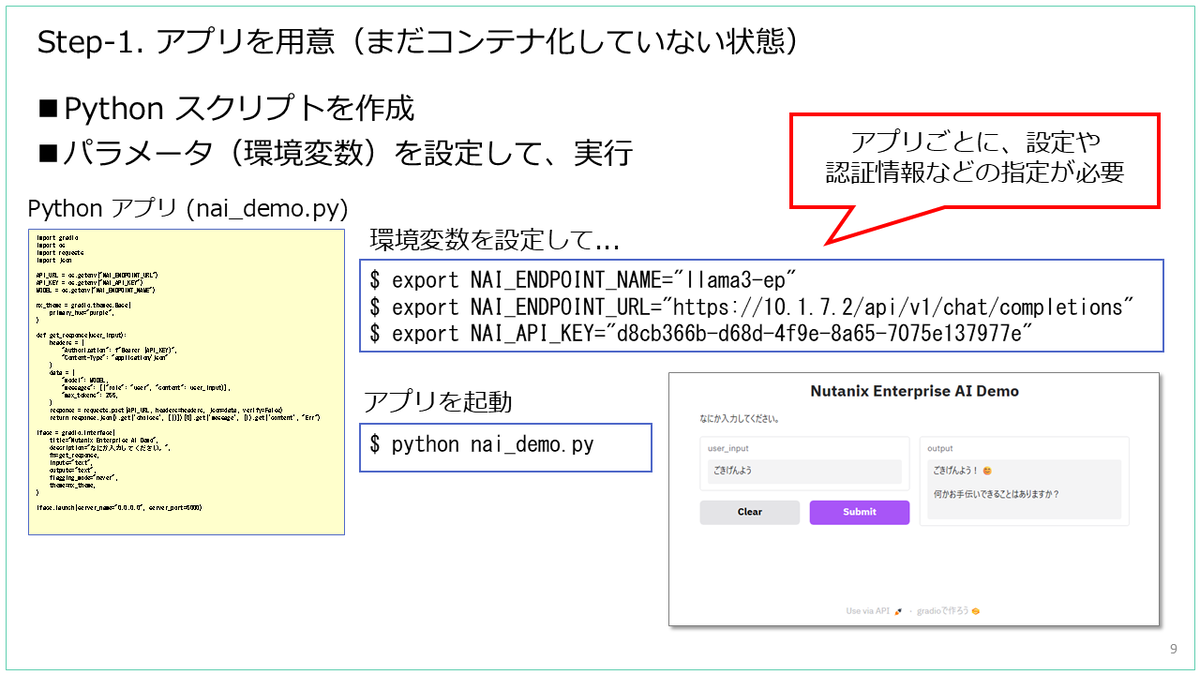Select the python nai_demo.py command
The width and height of the screenshot is (1200, 675).
pyautogui.click(x=481, y=444)
